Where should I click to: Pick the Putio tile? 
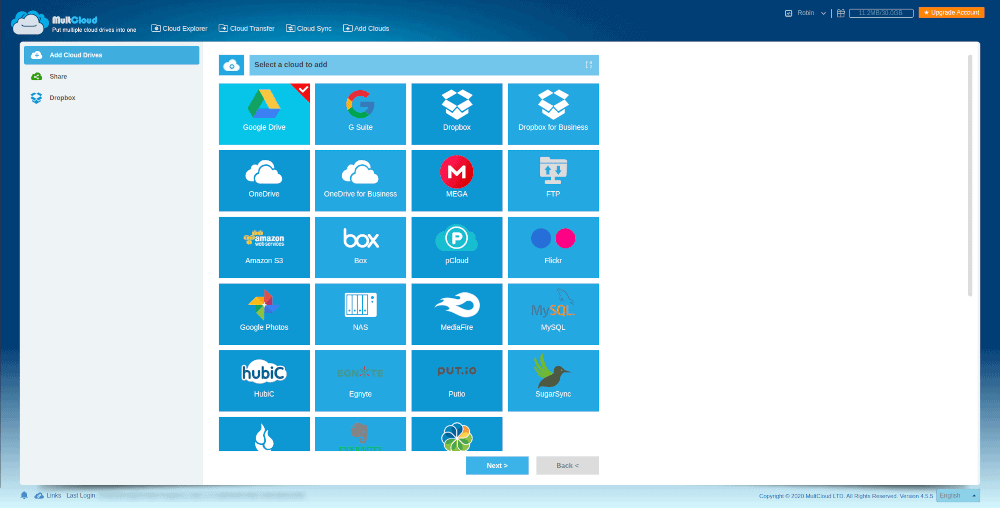tap(457, 381)
